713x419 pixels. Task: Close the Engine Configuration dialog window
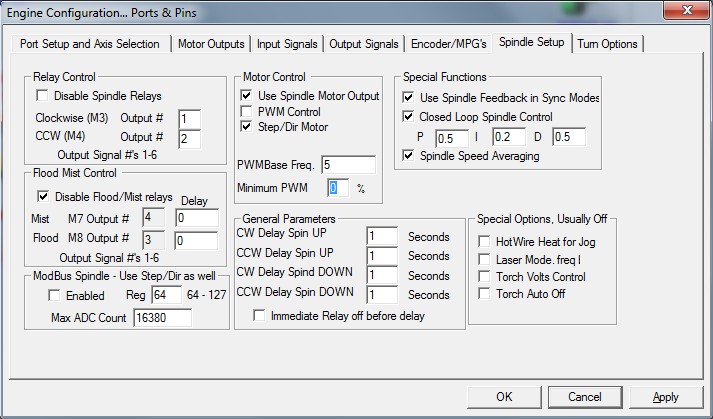coord(686,12)
